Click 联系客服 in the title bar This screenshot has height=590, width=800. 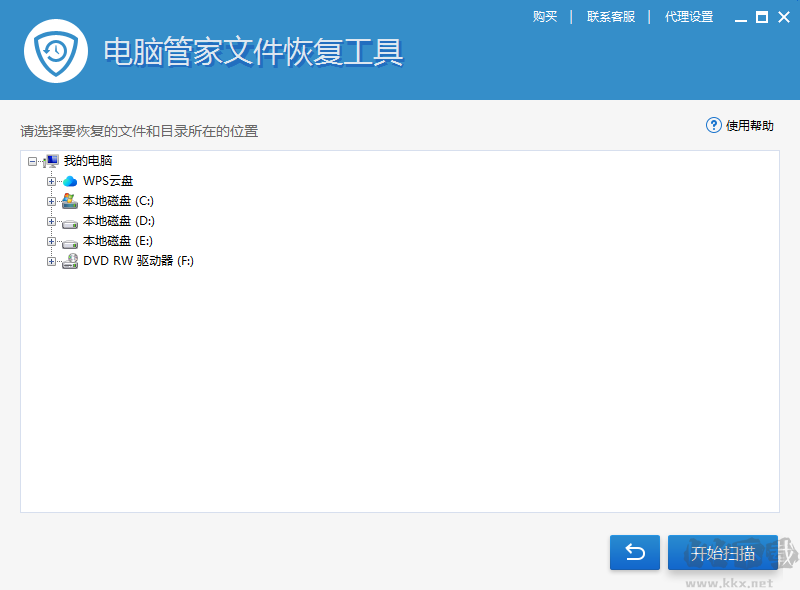610,16
